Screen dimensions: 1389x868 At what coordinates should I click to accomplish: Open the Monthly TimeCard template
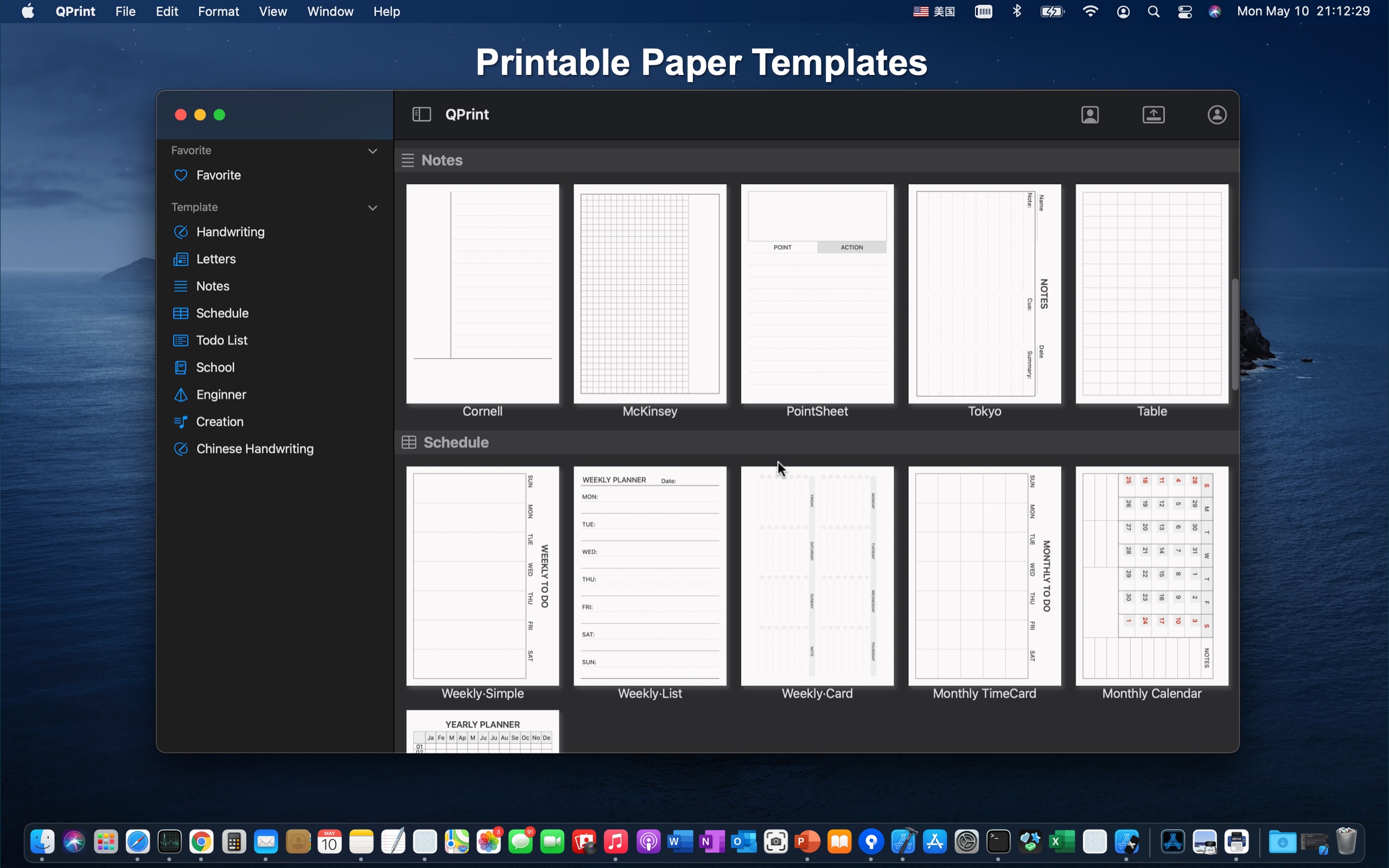coord(984,576)
